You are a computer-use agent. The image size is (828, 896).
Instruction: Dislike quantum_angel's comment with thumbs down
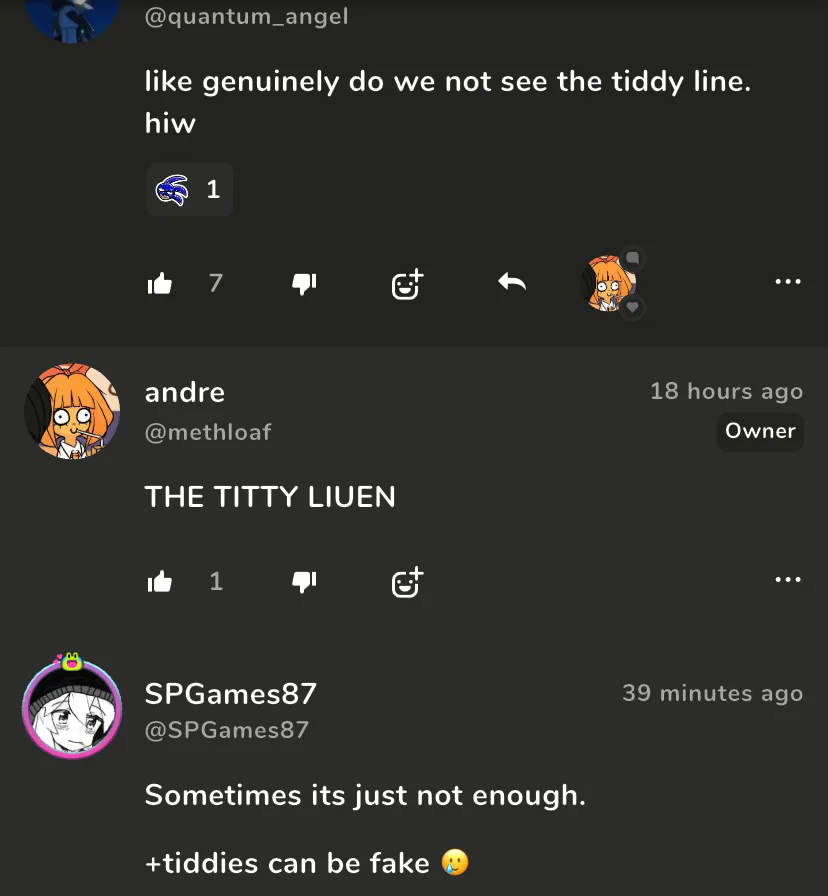pos(304,283)
